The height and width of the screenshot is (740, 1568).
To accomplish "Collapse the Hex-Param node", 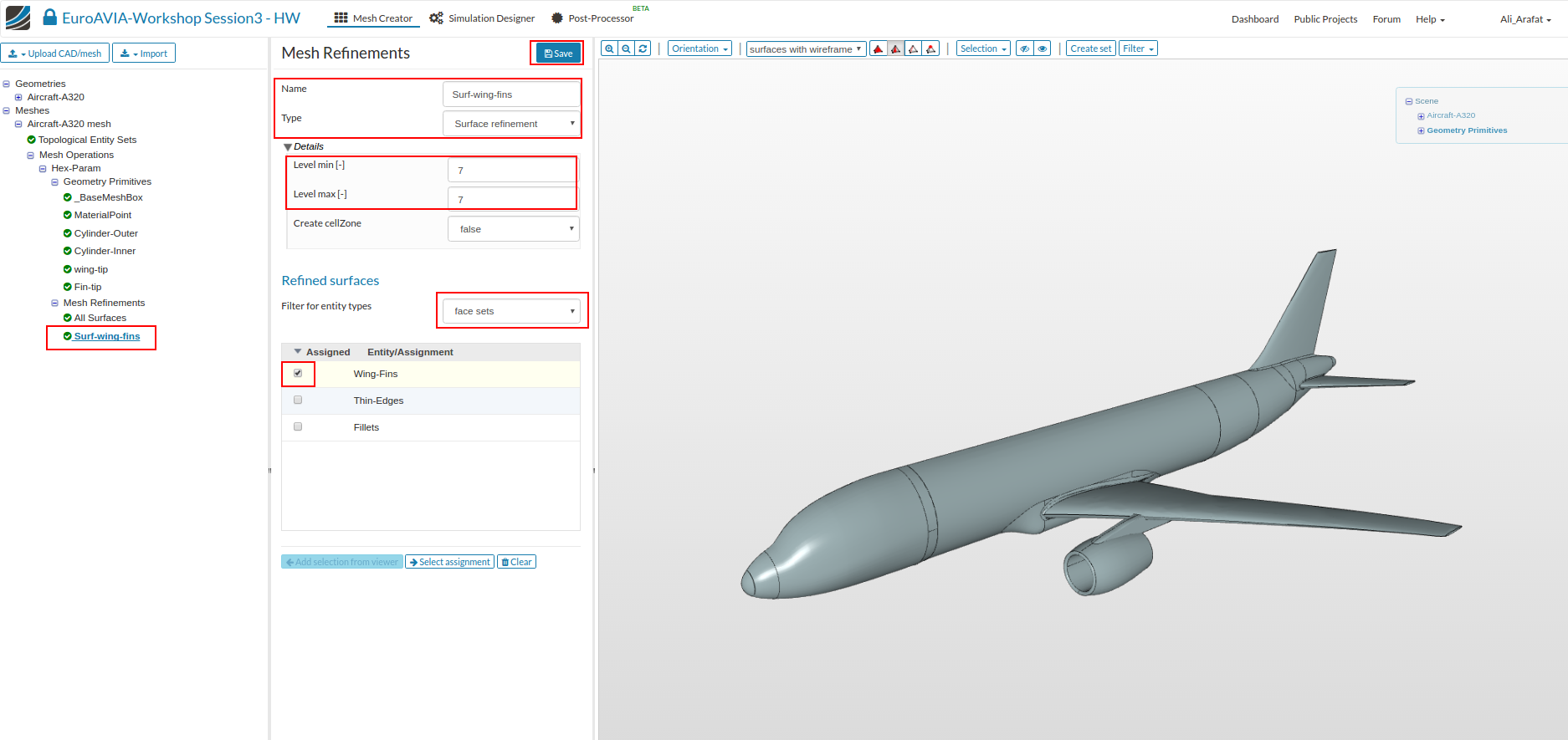I will (x=43, y=168).
